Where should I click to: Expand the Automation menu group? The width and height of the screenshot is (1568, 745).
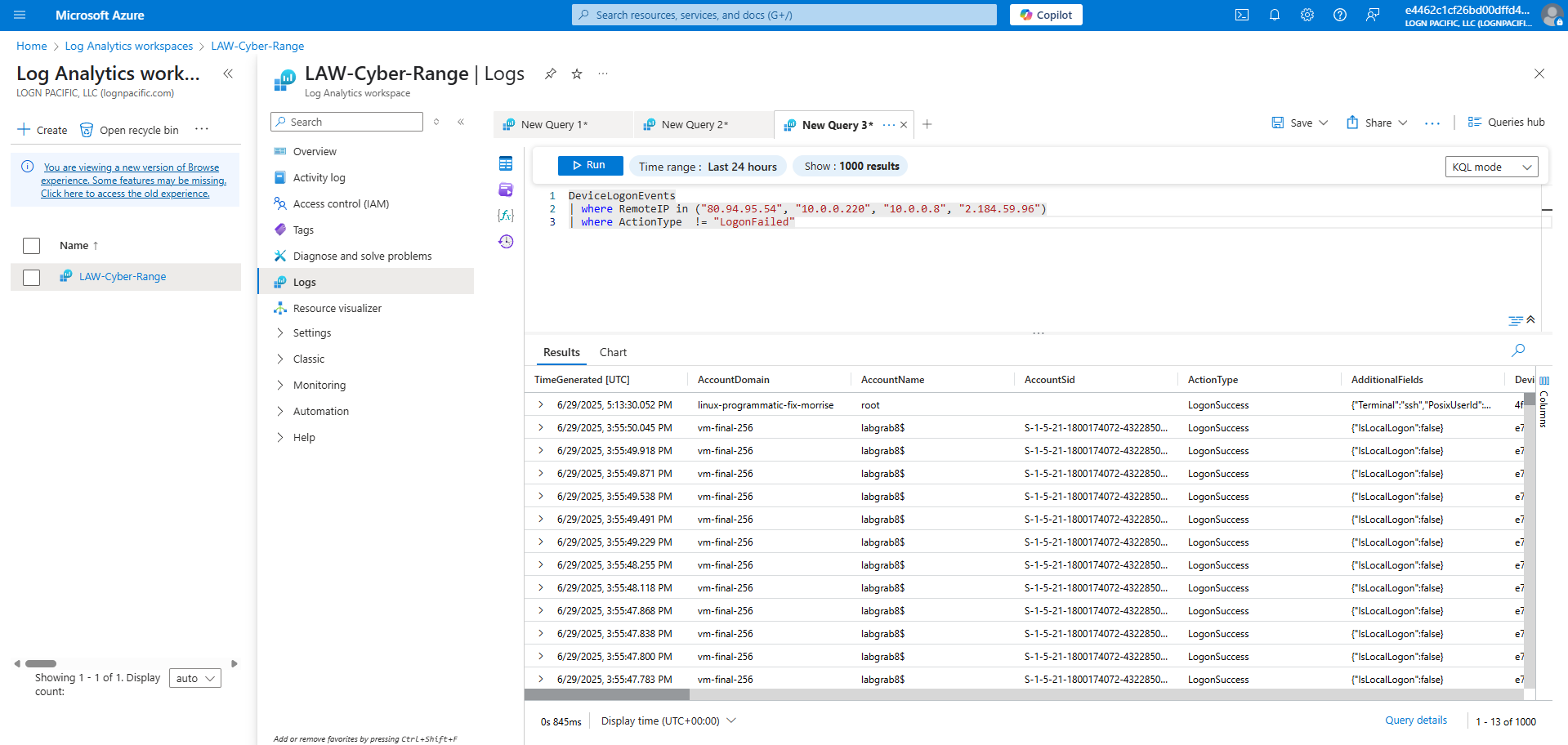[x=280, y=411]
